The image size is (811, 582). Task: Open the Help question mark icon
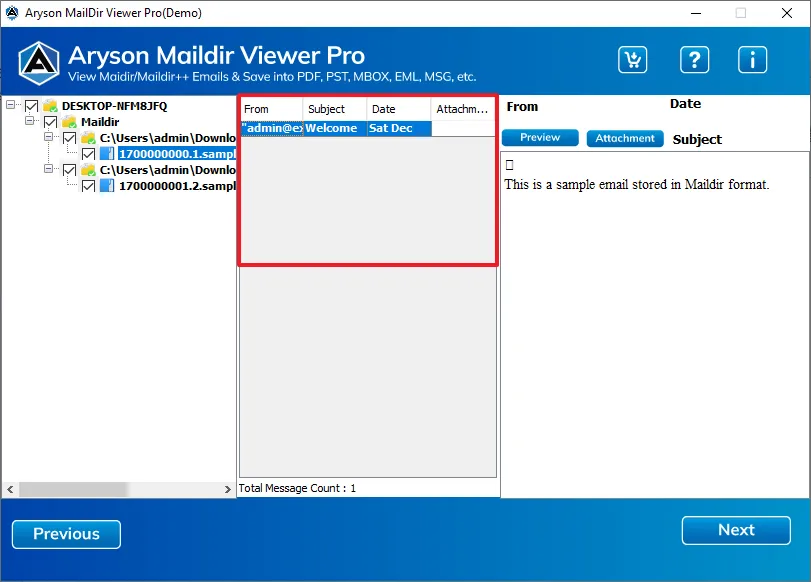coord(694,59)
